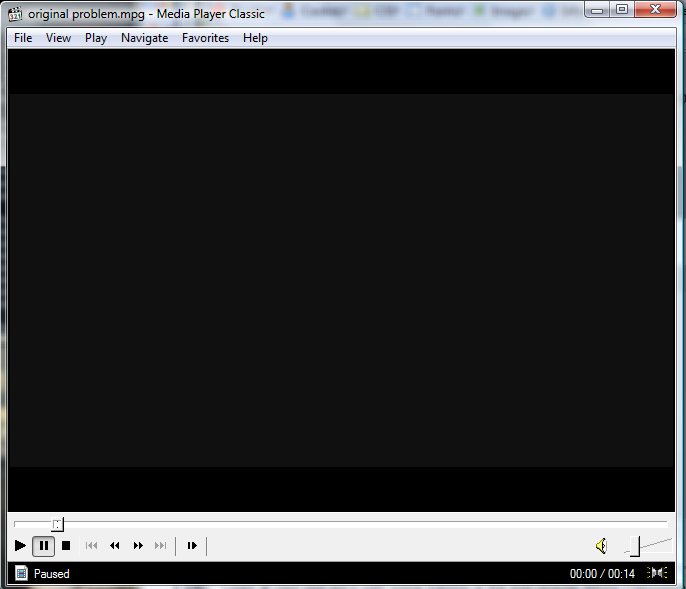
Task: Stop playback with the Stop button
Action: point(66,546)
